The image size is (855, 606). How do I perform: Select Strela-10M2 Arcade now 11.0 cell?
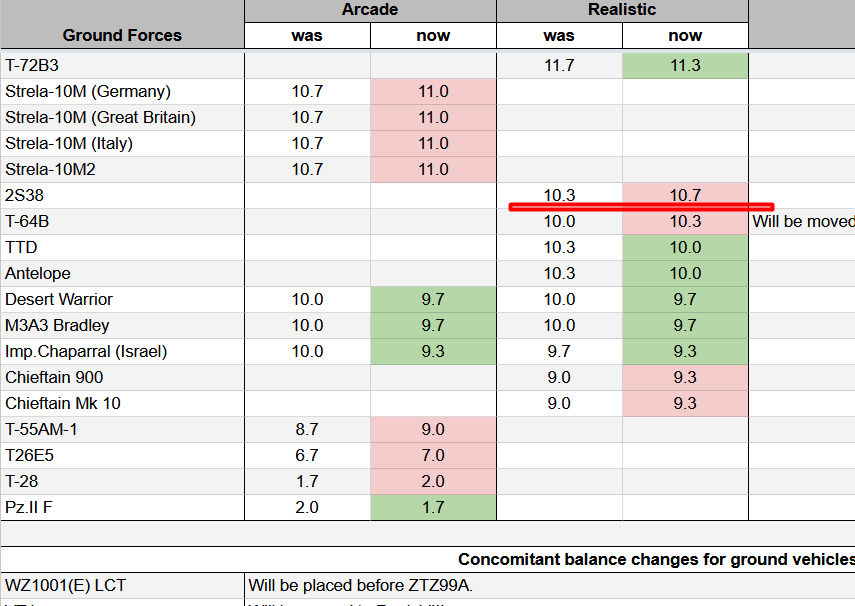pyautogui.click(x=433, y=169)
